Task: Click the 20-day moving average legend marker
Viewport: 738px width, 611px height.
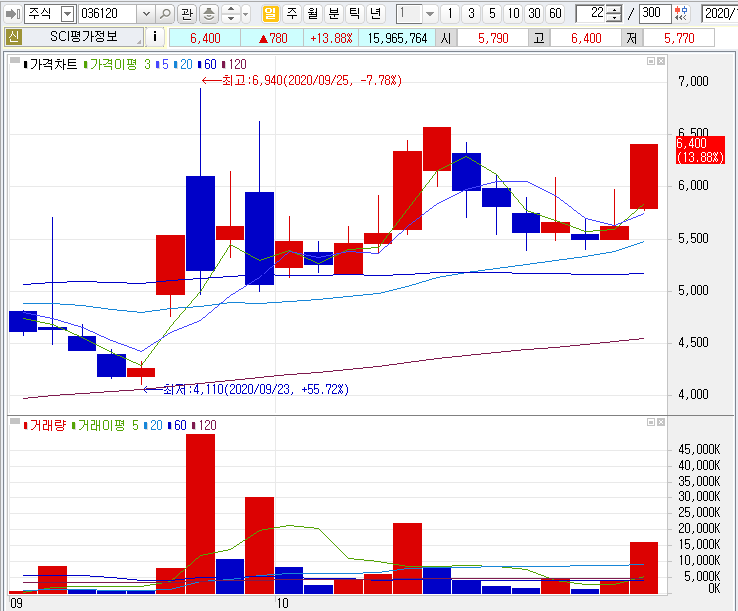Action: tap(184, 64)
